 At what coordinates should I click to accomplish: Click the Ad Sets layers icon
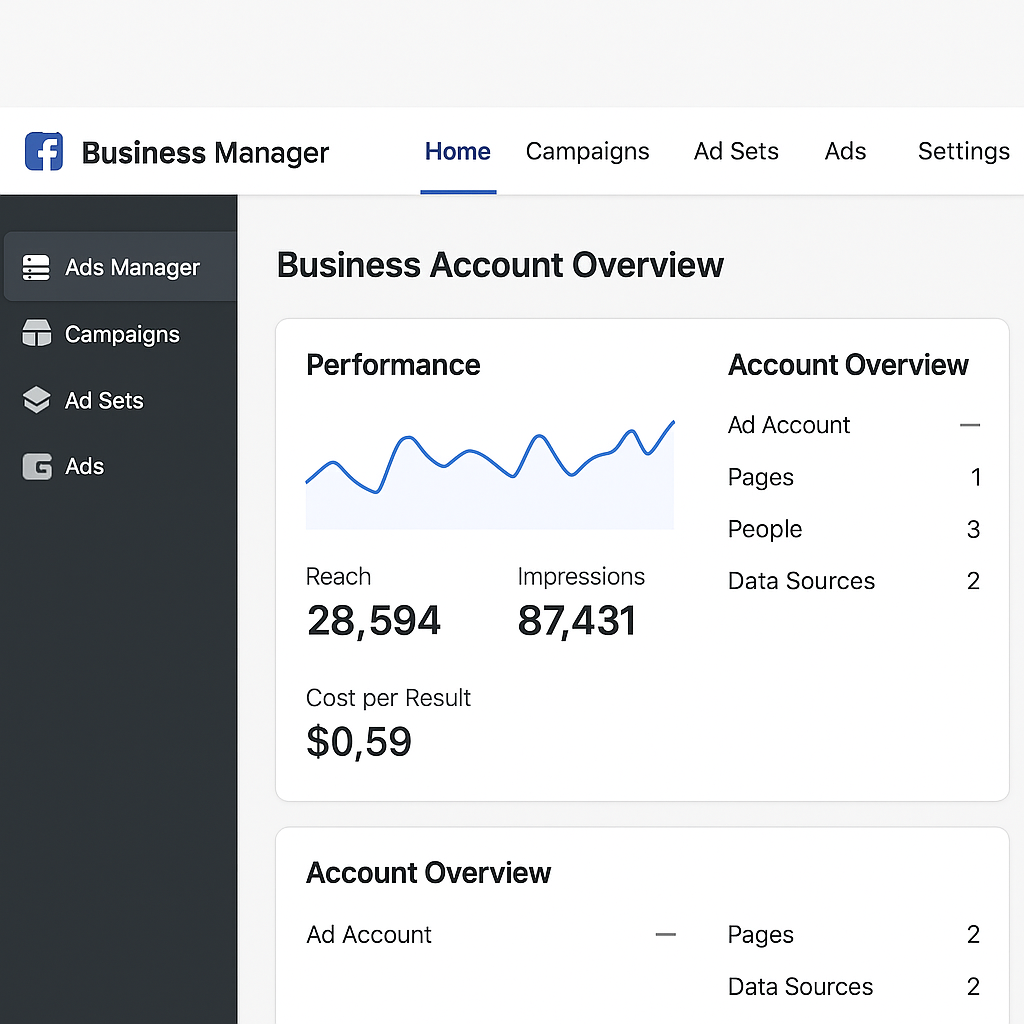(x=36, y=400)
